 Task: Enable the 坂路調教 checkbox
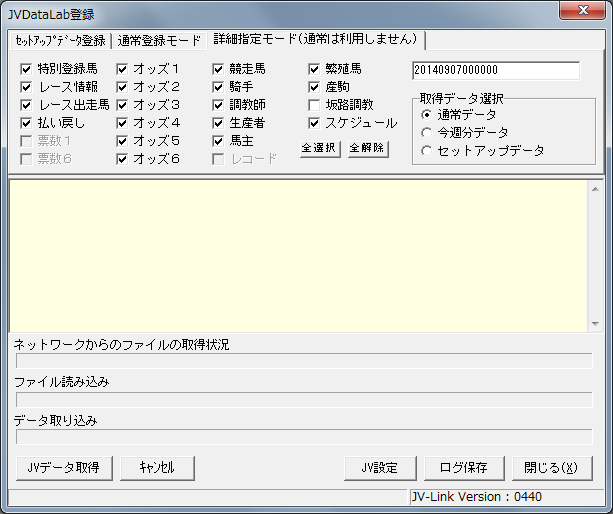coord(314,105)
